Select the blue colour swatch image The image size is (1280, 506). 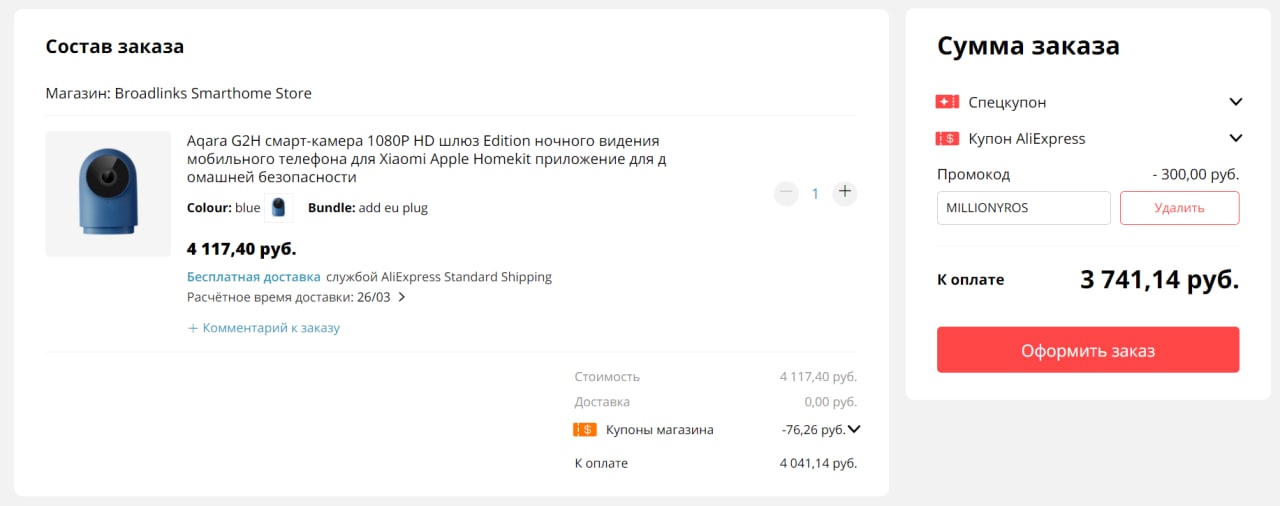(278, 208)
